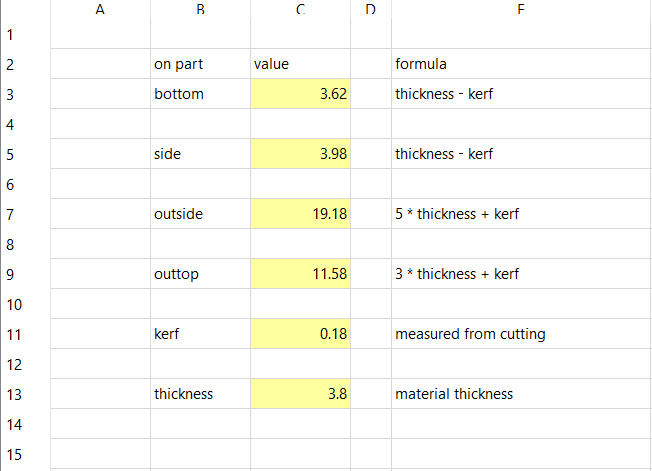Select column D header
Screen dimensions: 652x471
pos(371,9)
